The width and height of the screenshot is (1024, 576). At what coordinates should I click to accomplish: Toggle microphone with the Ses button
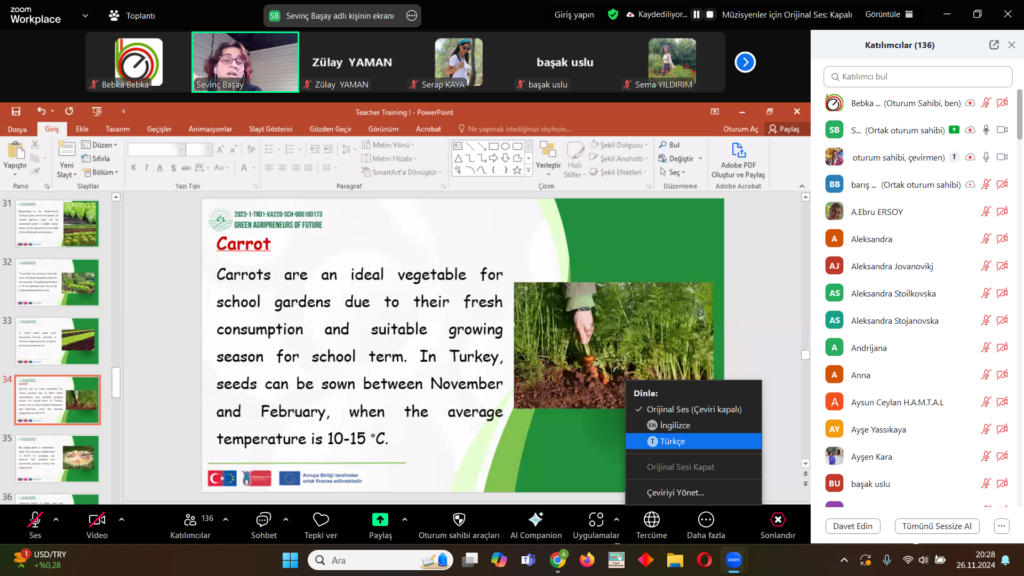(35, 520)
